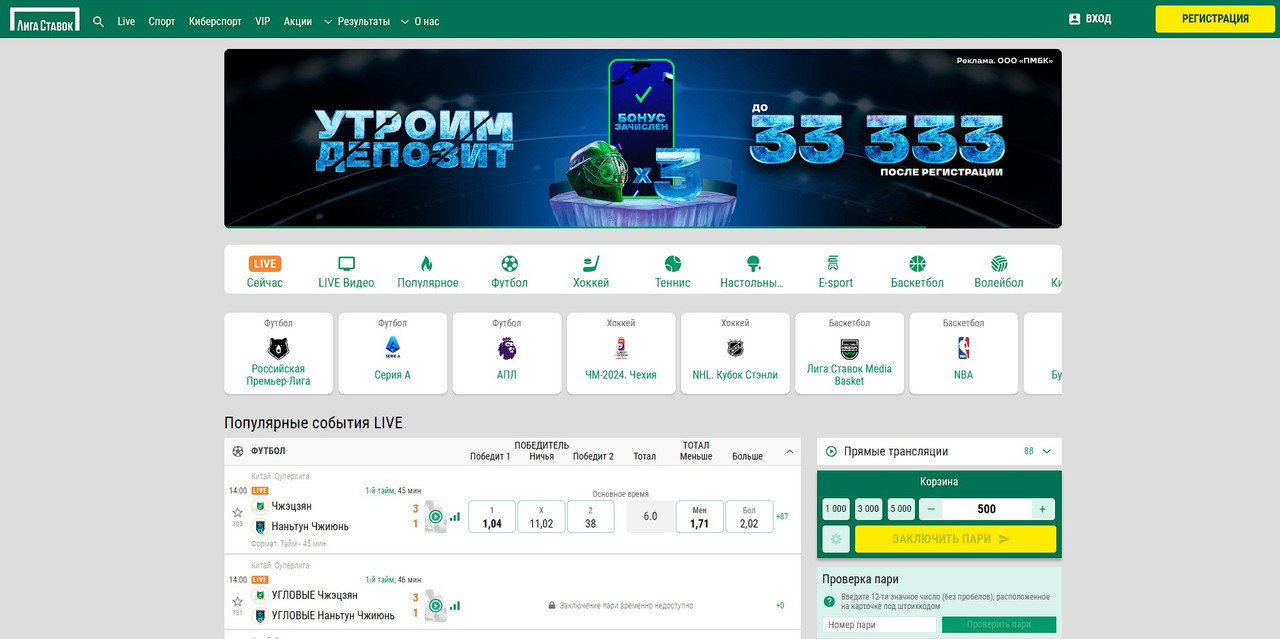Image resolution: width=1280 pixels, height=639 pixels.
Task: Open the Чжэцзян team name in the first match
Action: (291, 507)
